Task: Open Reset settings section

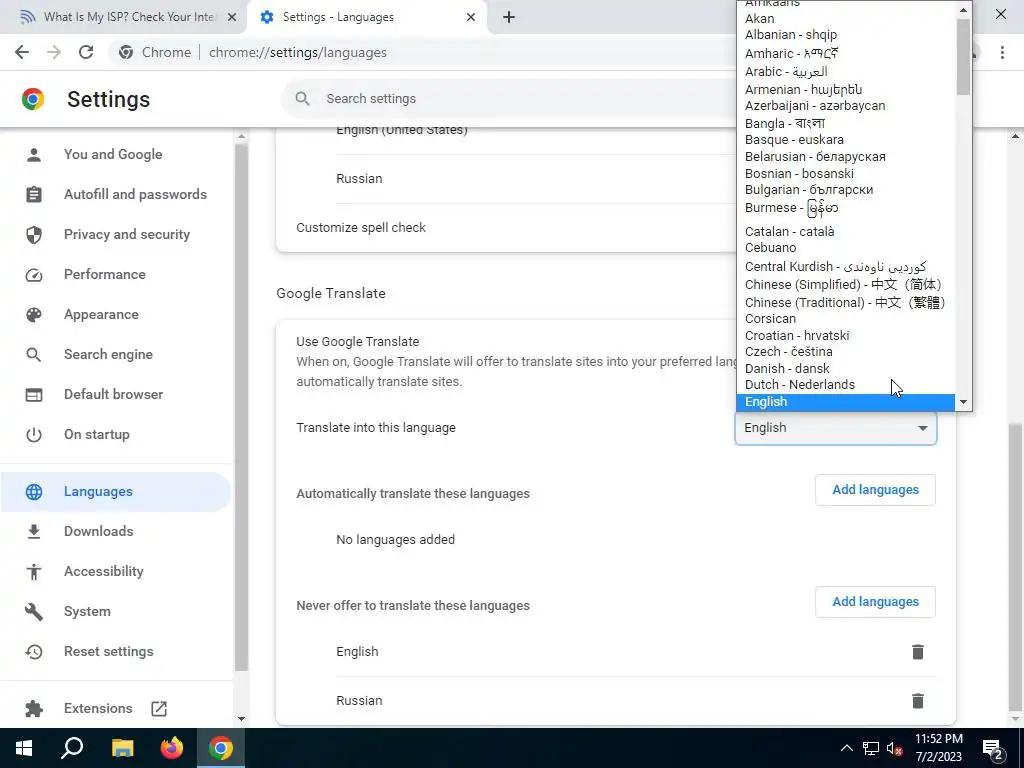Action: click(x=108, y=651)
